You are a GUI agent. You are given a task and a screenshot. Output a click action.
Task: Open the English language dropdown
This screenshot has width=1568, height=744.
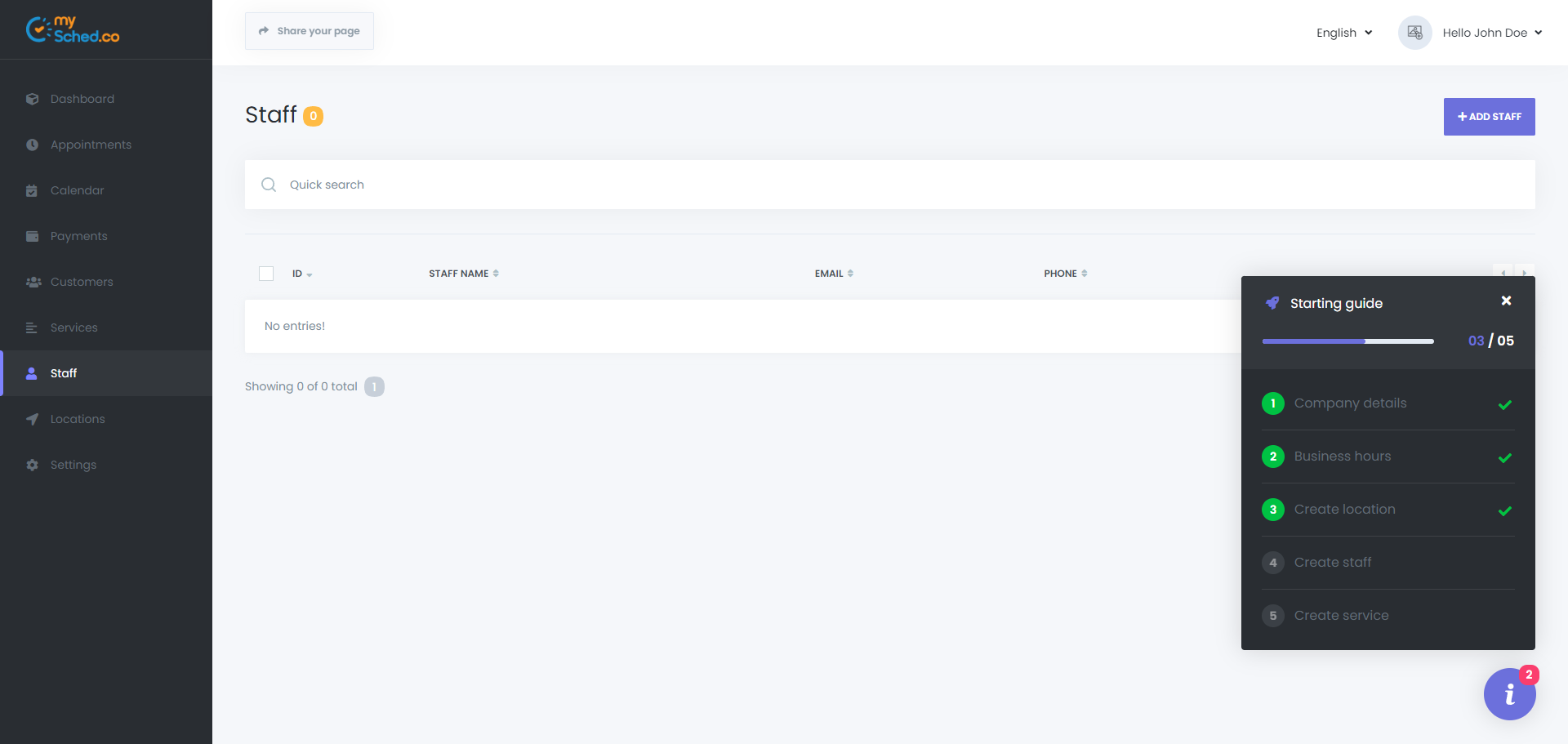click(1344, 33)
